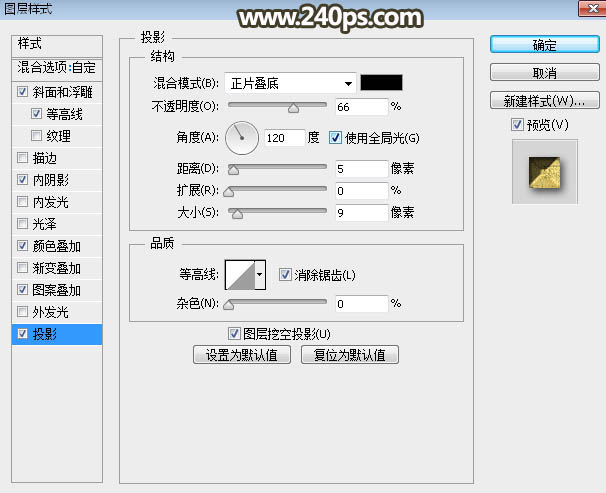Uncheck 等高线 sub-option checkbox

coord(36,114)
